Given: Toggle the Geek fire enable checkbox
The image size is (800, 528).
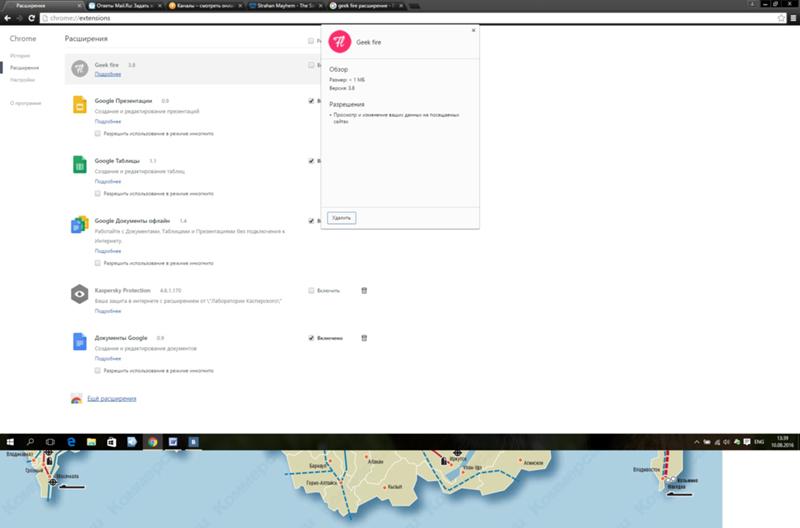Looking at the screenshot, I should click(311, 65).
